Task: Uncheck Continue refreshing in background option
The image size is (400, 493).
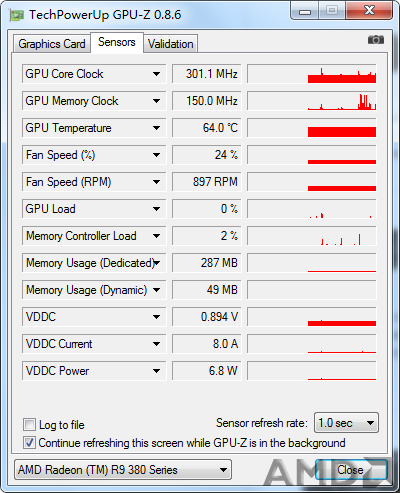Action: [29, 443]
